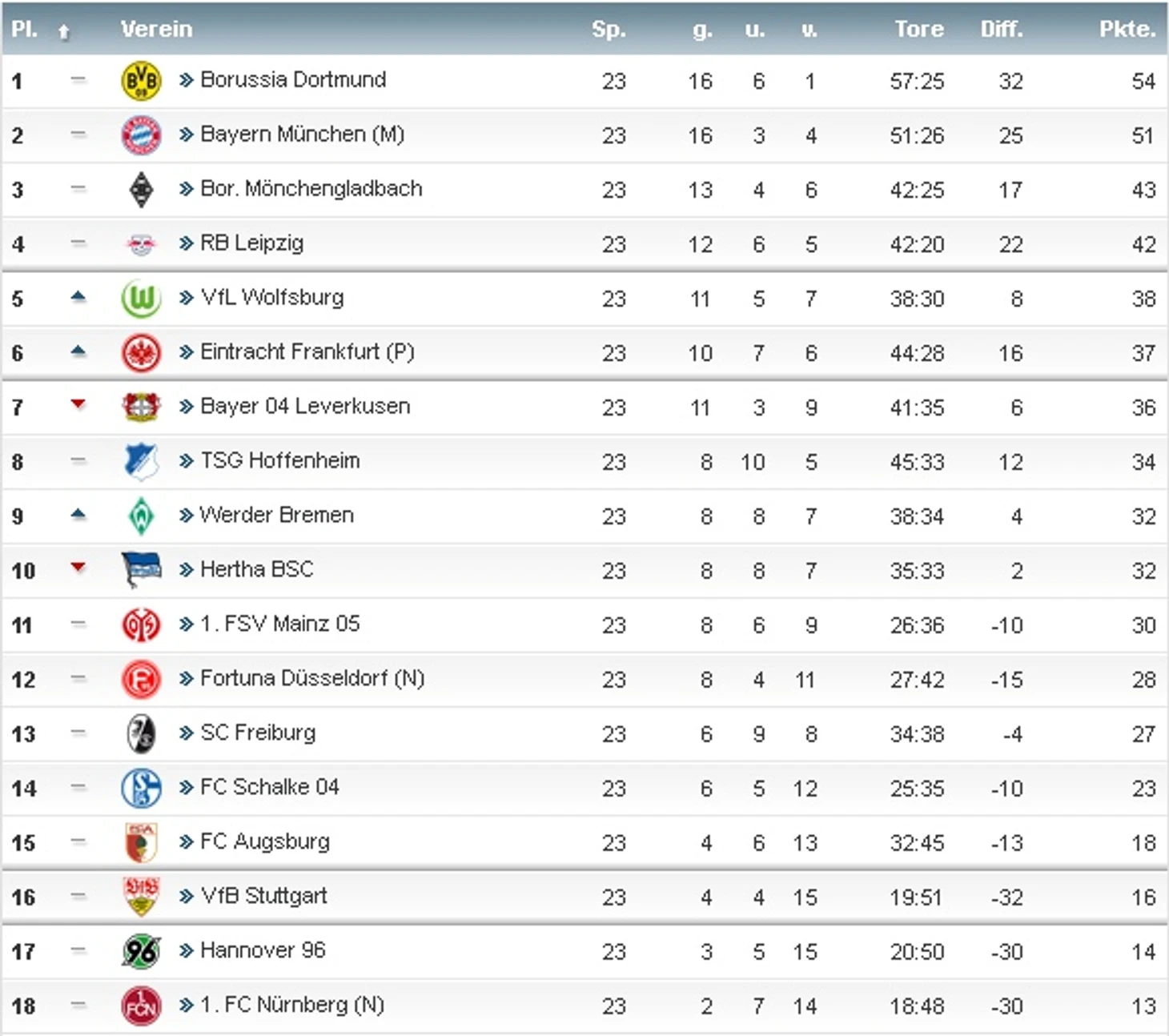Open the RB Leipzig team link
This screenshot has width=1169, height=1036.
click(251, 243)
